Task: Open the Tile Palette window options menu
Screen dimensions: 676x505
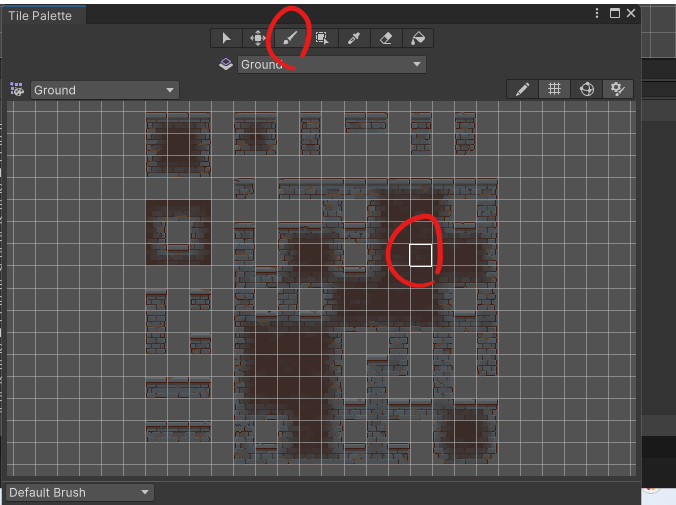Action: click(x=597, y=13)
